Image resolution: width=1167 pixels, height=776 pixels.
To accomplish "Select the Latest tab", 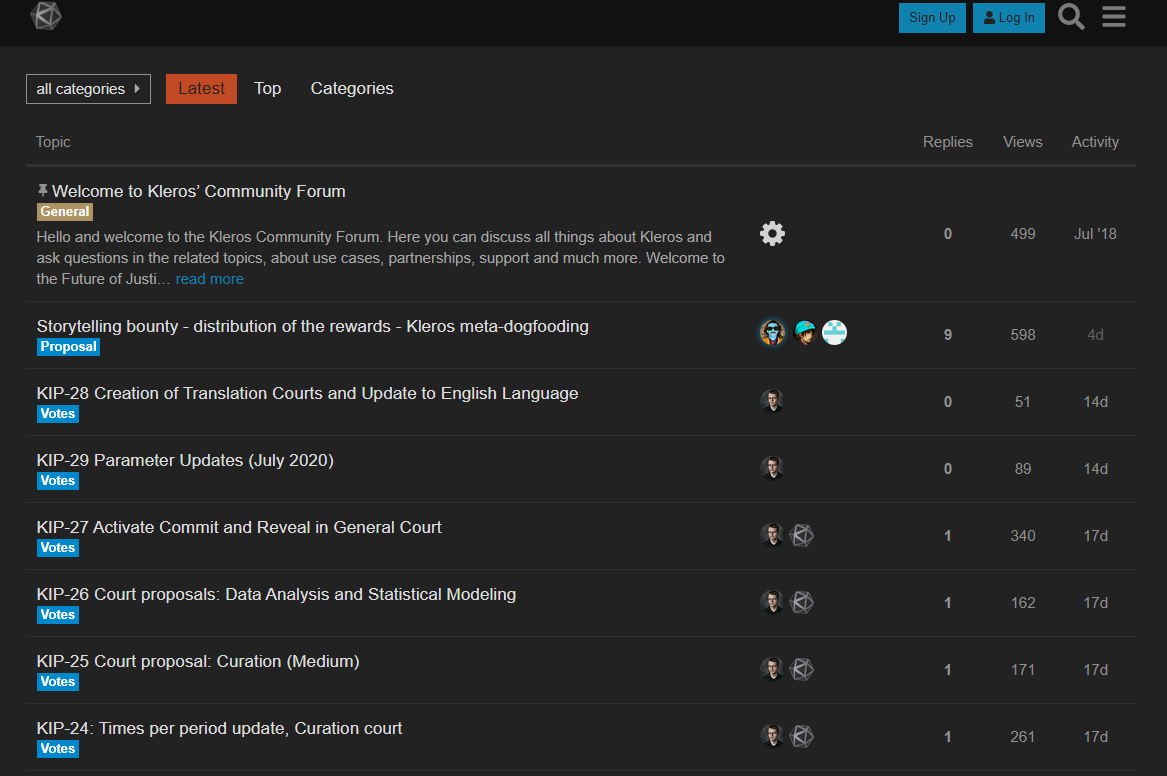I will coord(201,89).
